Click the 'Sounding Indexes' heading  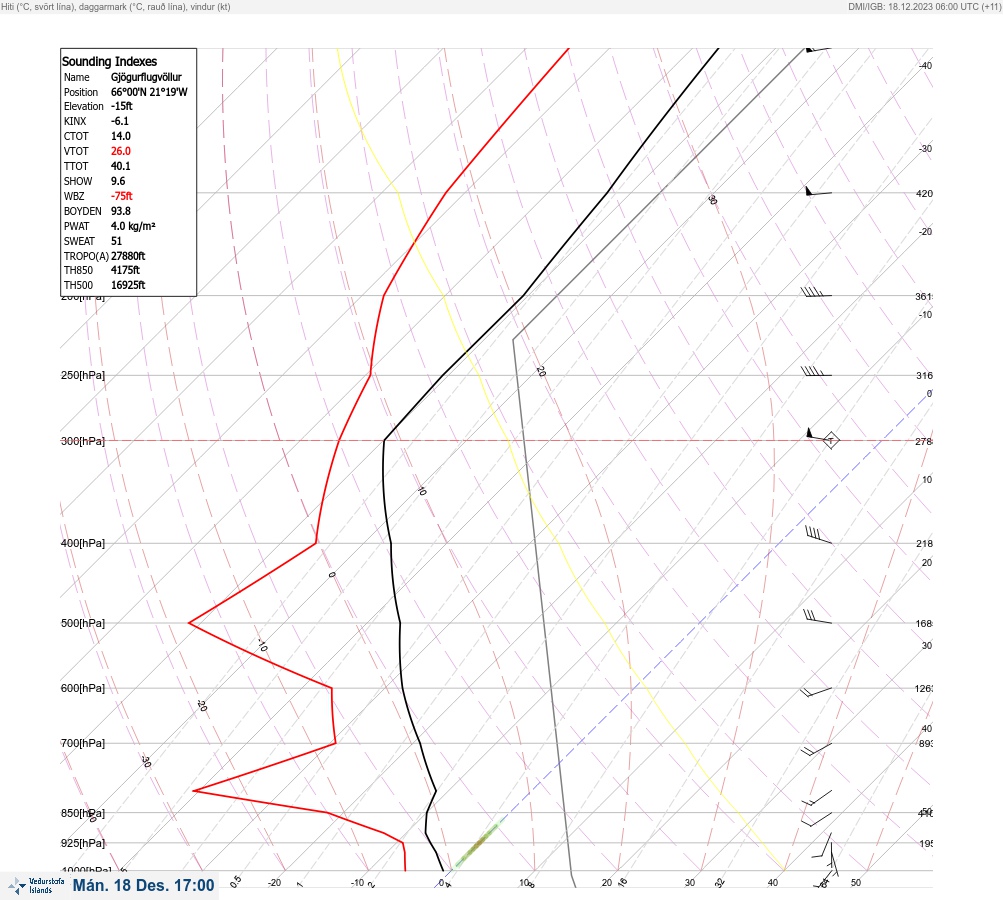(109, 61)
